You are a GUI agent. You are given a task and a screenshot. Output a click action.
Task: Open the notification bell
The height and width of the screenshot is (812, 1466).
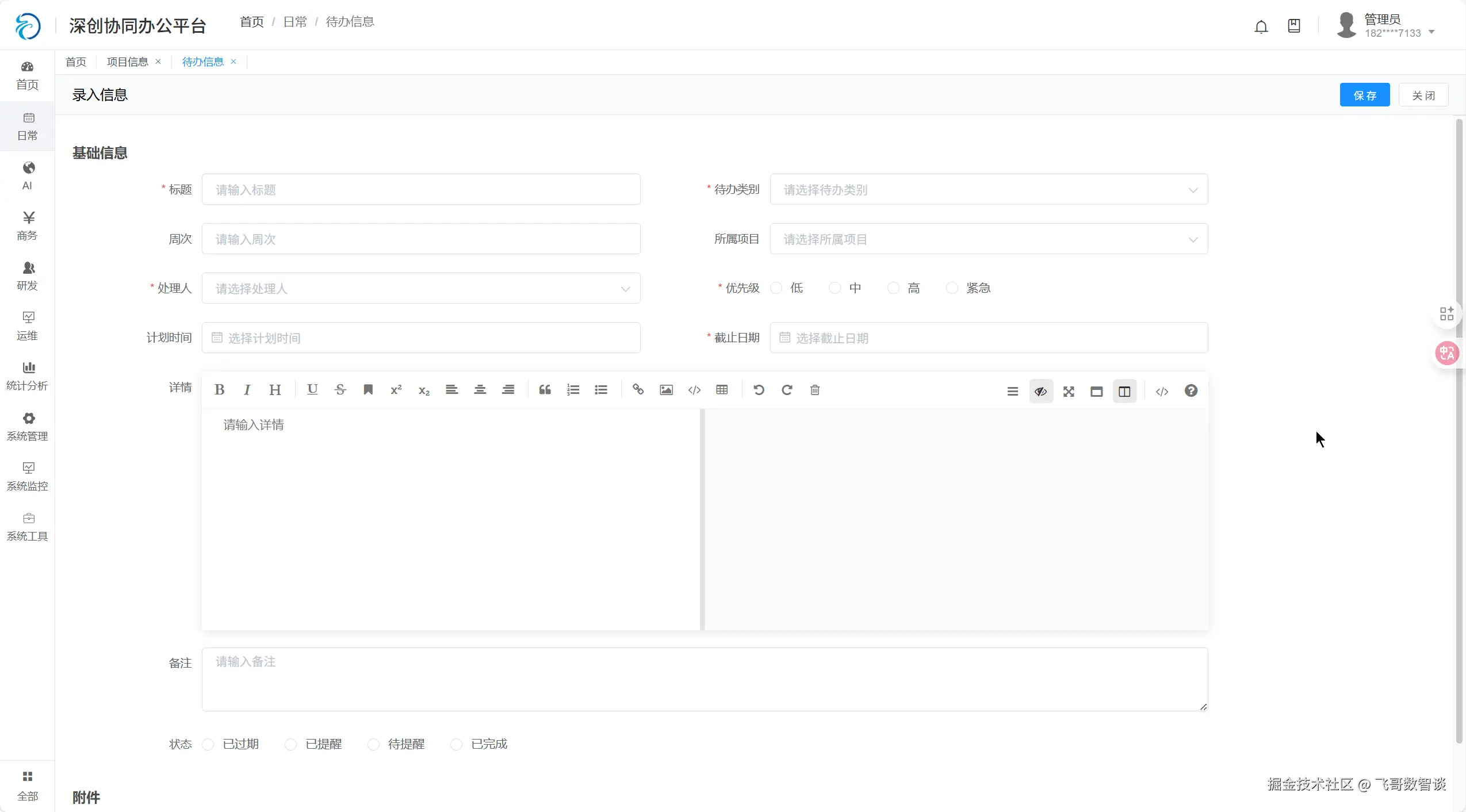pyautogui.click(x=1261, y=26)
